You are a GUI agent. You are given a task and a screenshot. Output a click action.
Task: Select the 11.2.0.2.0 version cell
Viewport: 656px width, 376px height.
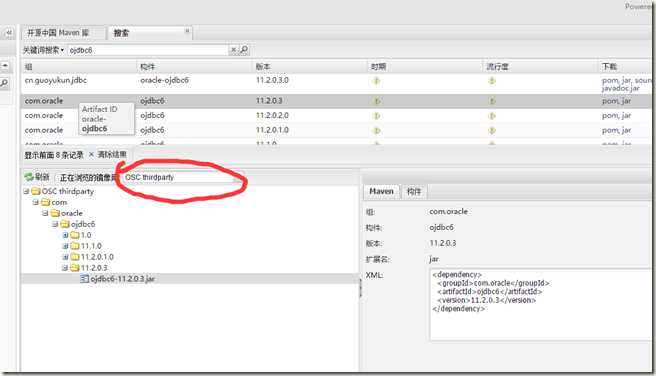[x=272, y=115]
